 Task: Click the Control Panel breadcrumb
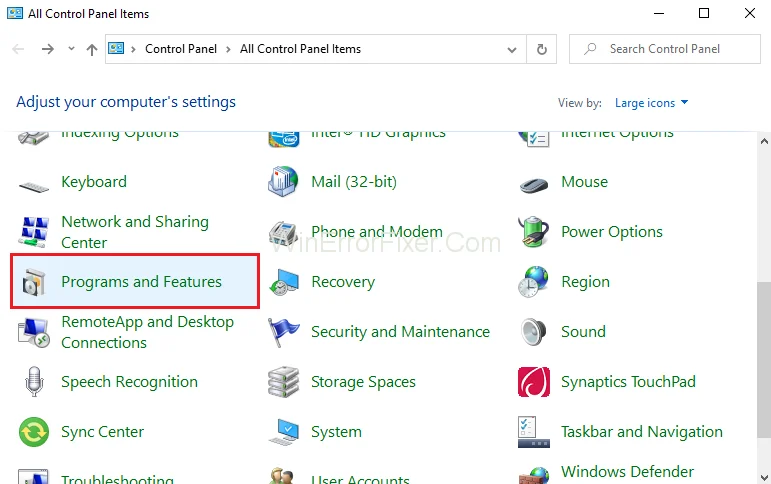tap(181, 49)
